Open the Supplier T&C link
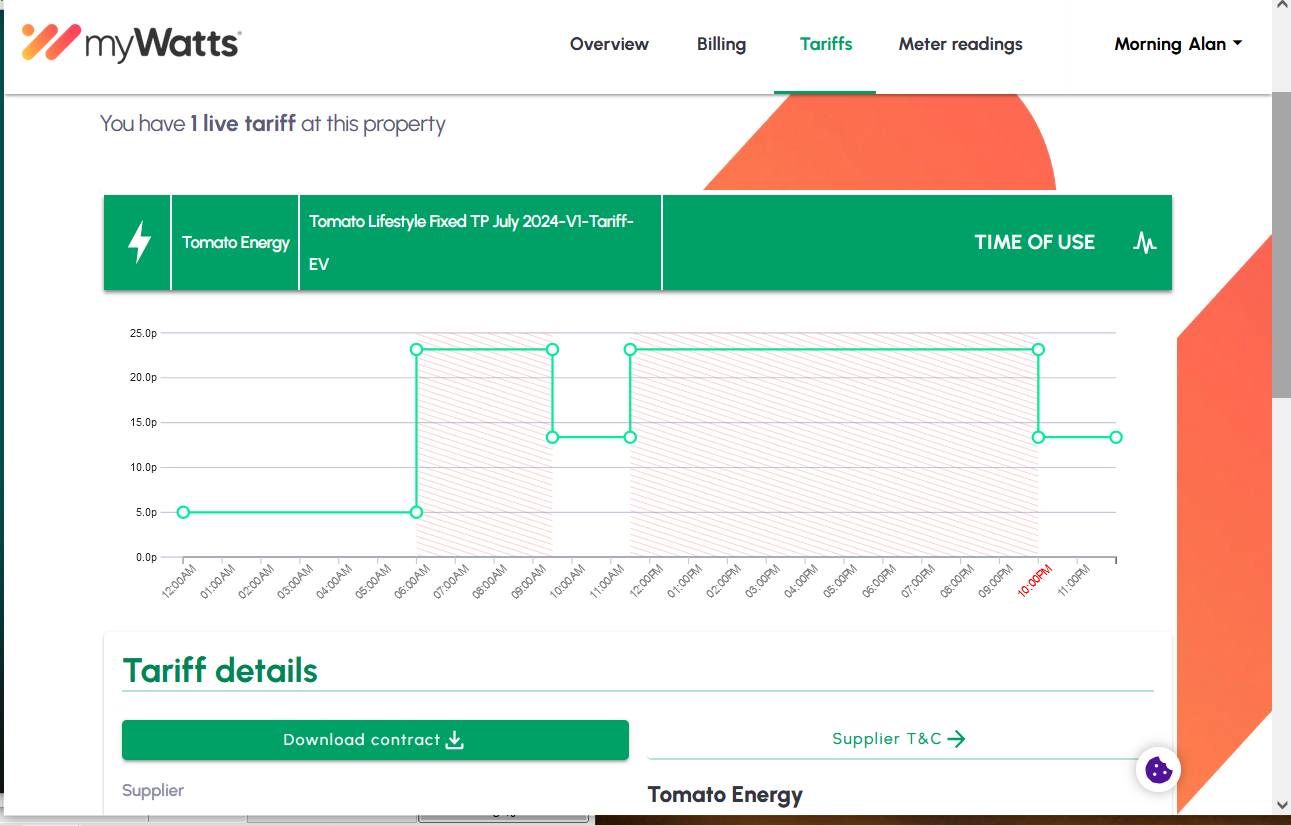Screen dimensions: 1291x826 pyautogui.click(x=899, y=739)
